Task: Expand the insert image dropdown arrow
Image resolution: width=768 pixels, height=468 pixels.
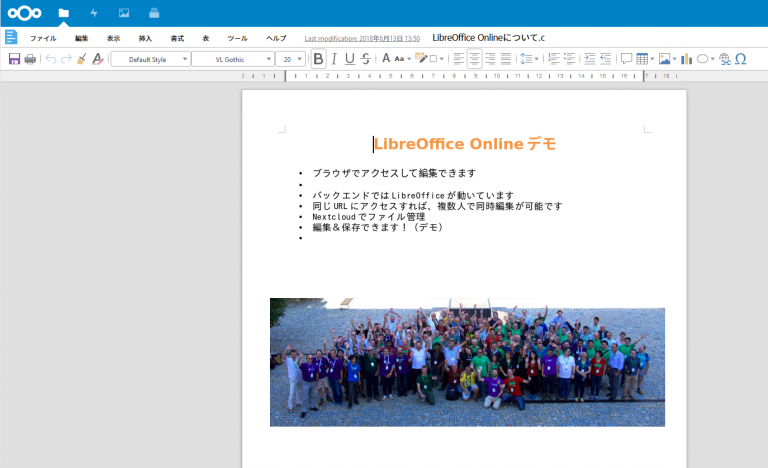Action: pyautogui.click(x=674, y=59)
